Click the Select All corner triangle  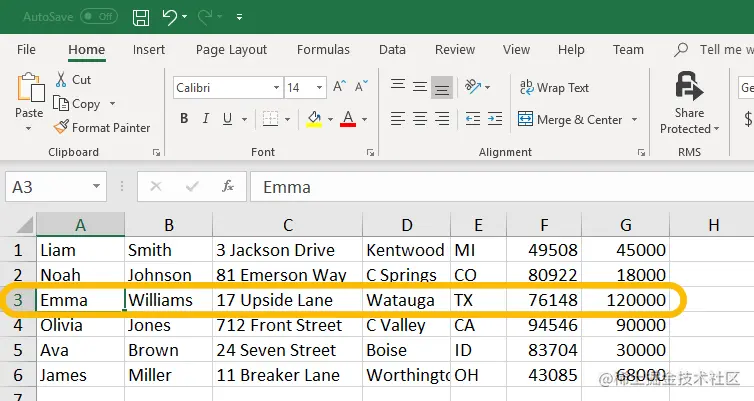point(23,225)
